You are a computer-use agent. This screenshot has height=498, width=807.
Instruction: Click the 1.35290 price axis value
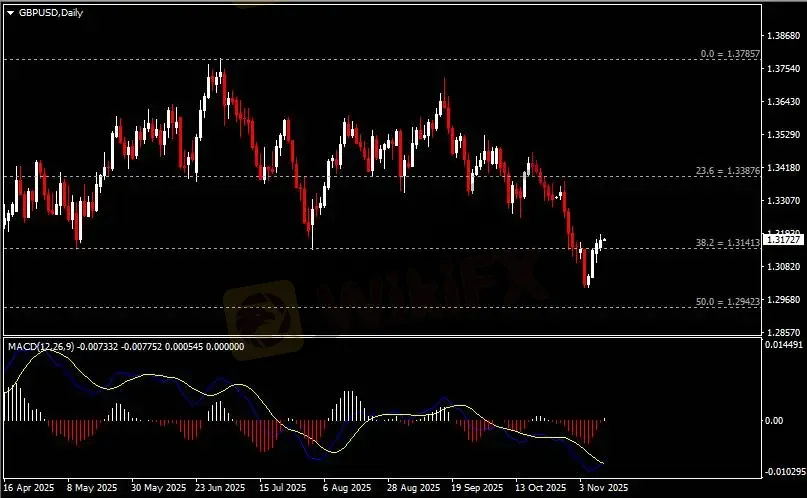(x=783, y=134)
